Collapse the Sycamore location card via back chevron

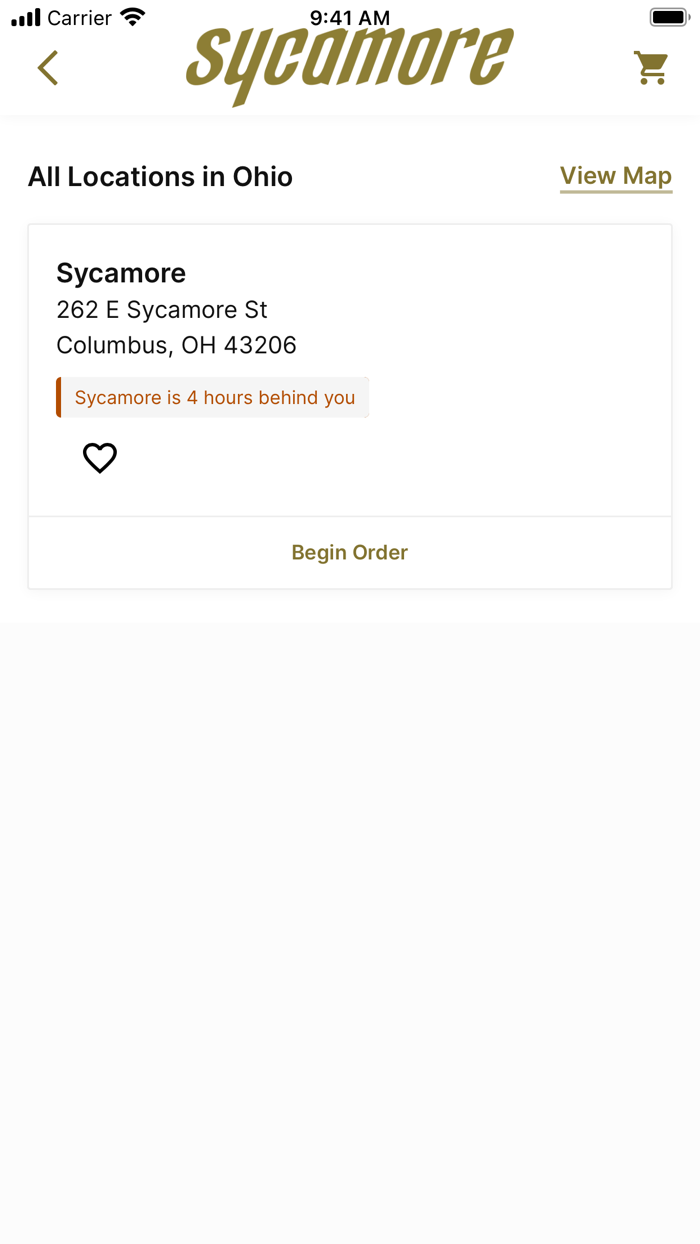47,68
